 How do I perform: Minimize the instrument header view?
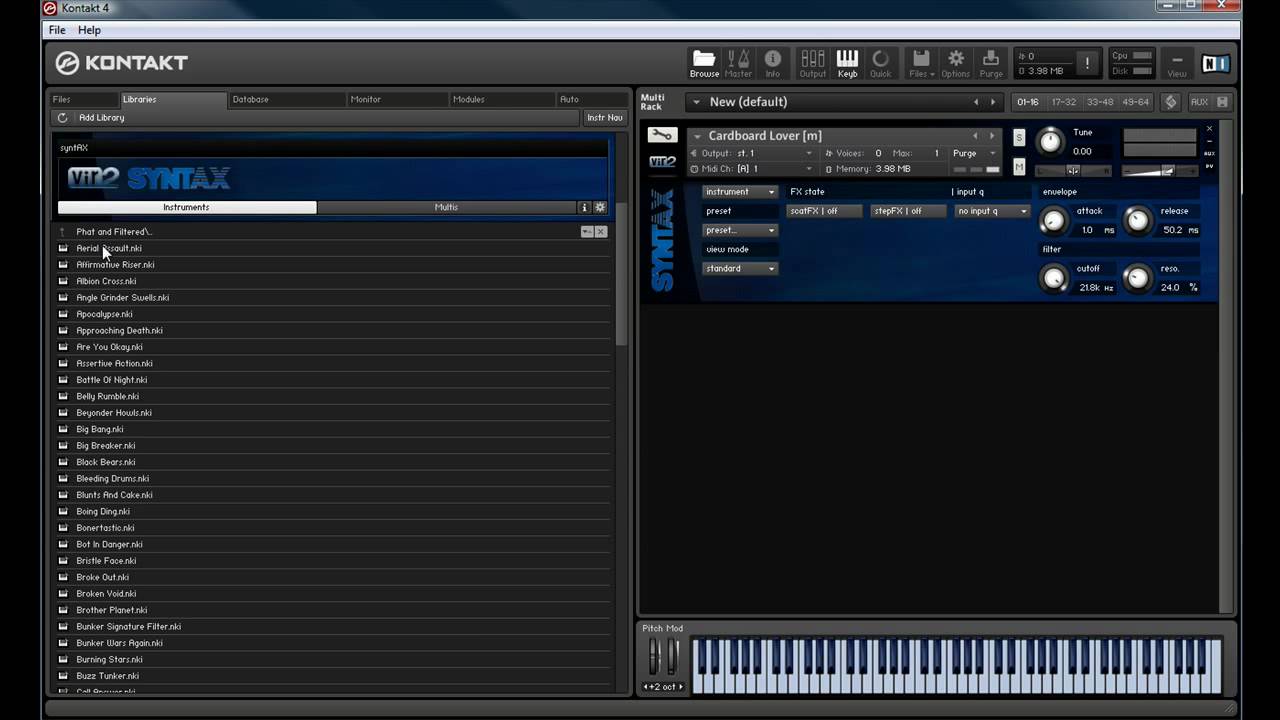coord(1209,141)
